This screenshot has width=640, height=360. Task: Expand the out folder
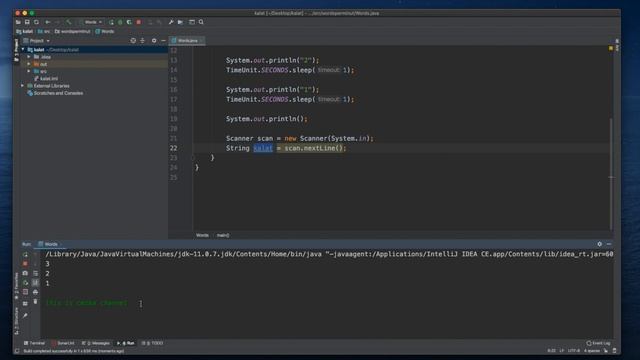tap(29, 64)
